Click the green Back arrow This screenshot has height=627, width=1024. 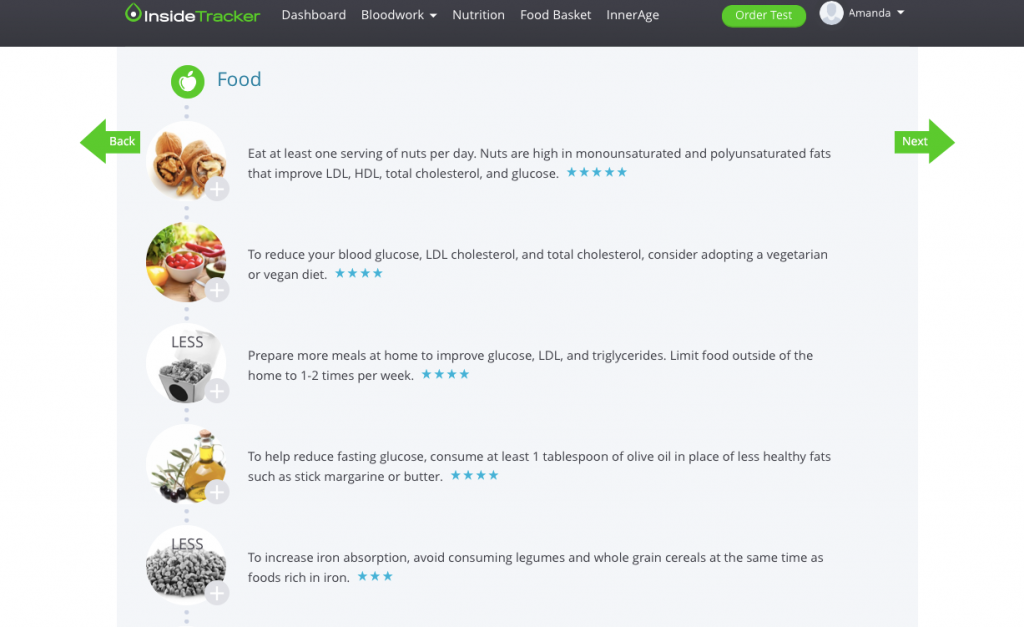[x=110, y=141]
